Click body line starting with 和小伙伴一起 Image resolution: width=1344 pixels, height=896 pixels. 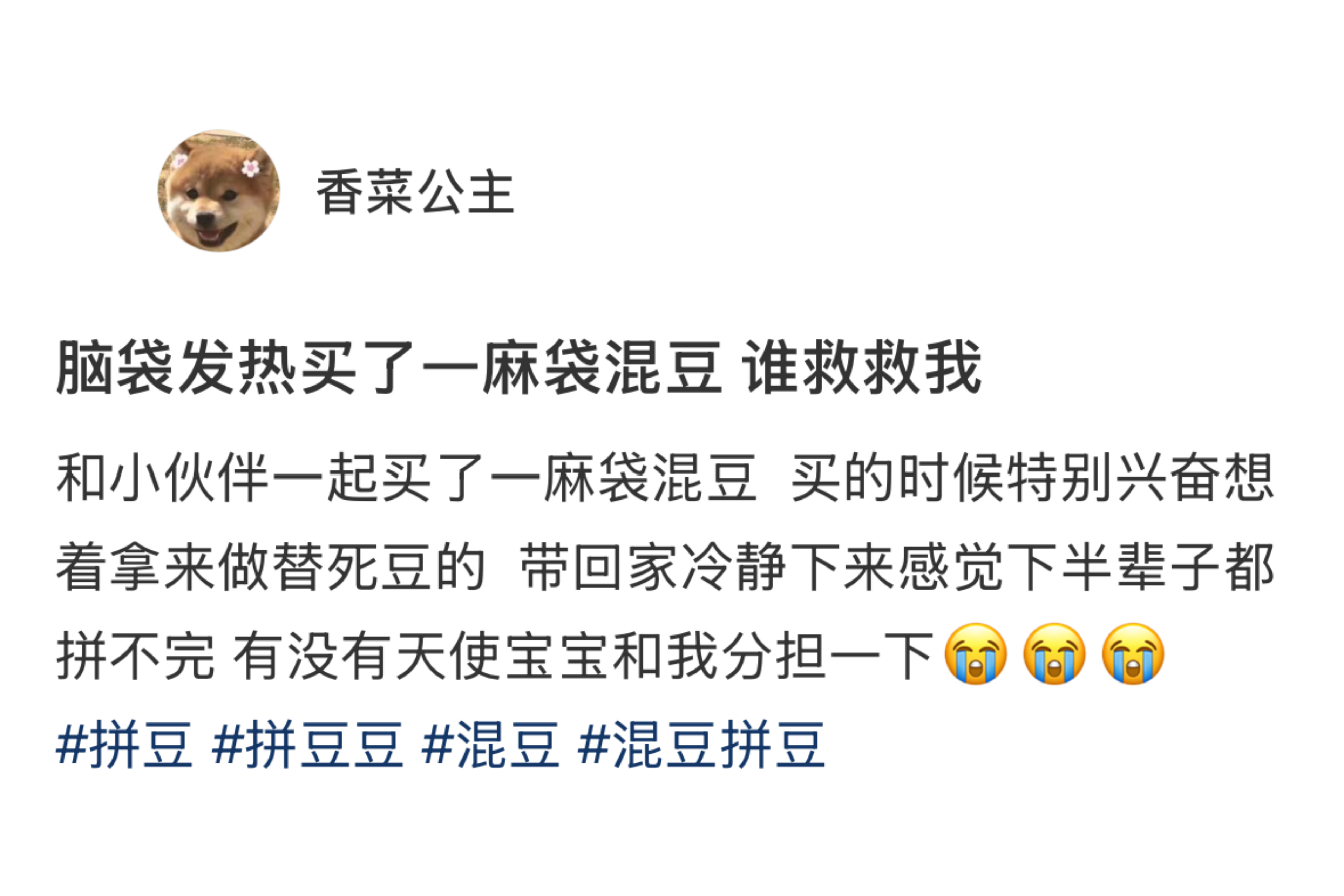tap(665, 478)
